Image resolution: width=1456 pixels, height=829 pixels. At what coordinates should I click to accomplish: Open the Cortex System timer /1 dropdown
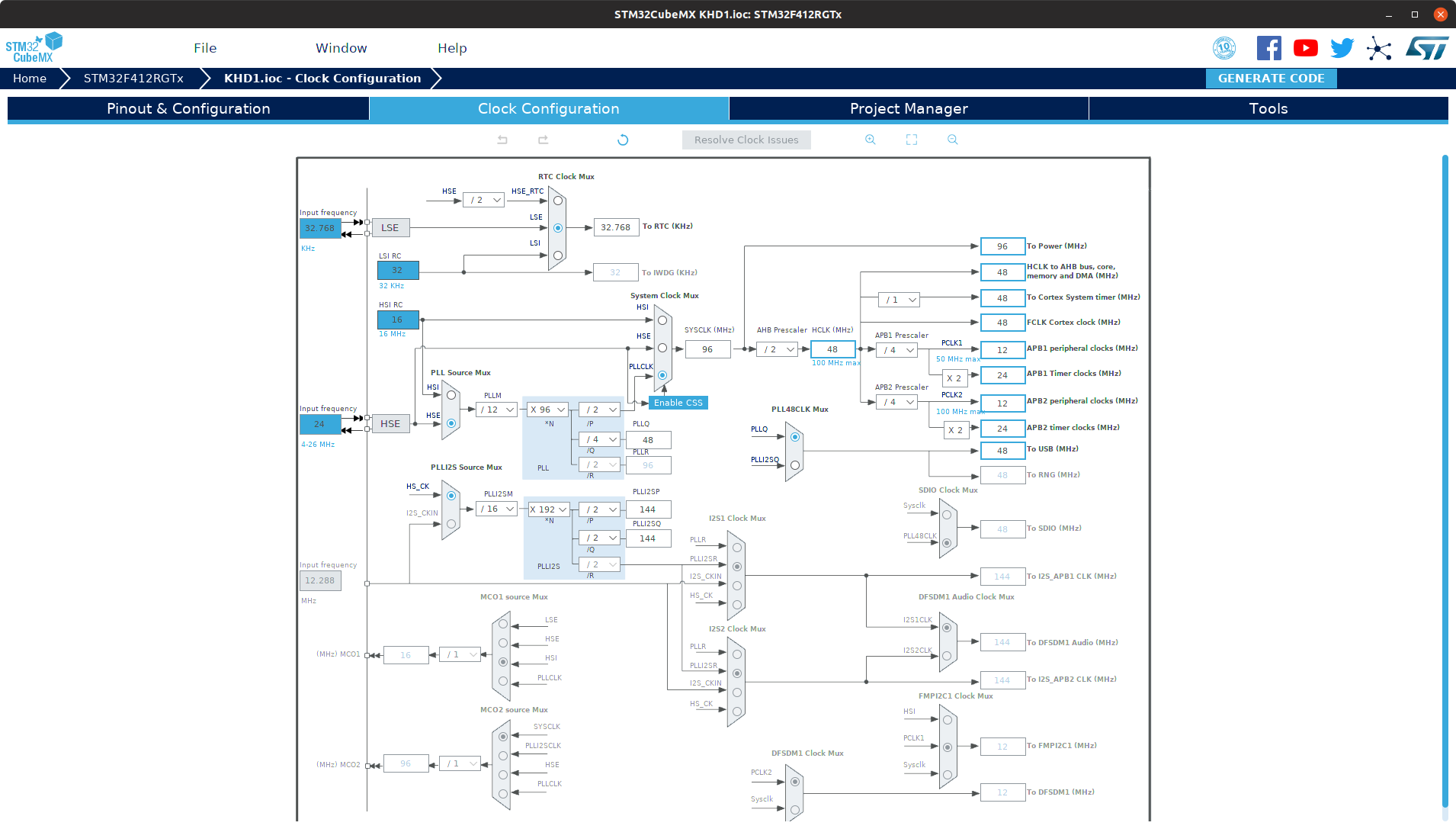[899, 300]
